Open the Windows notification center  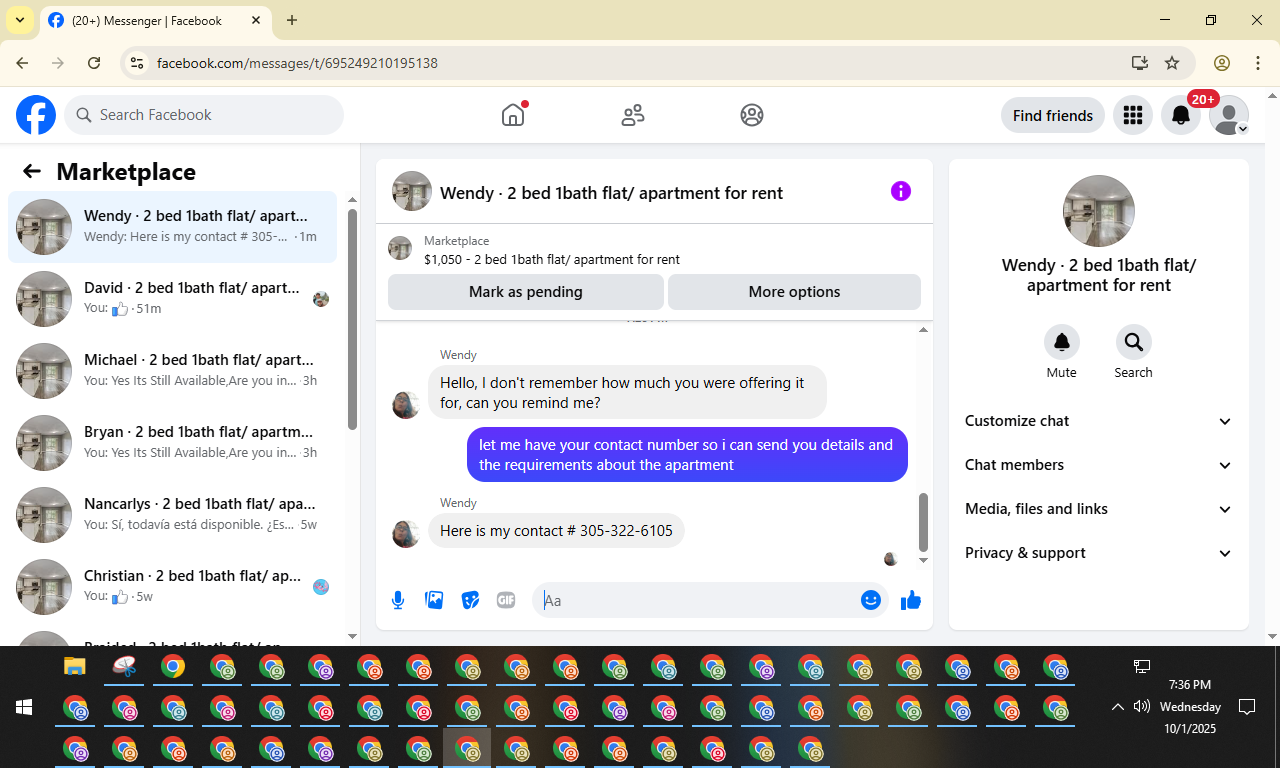[x=1247, y=707]
